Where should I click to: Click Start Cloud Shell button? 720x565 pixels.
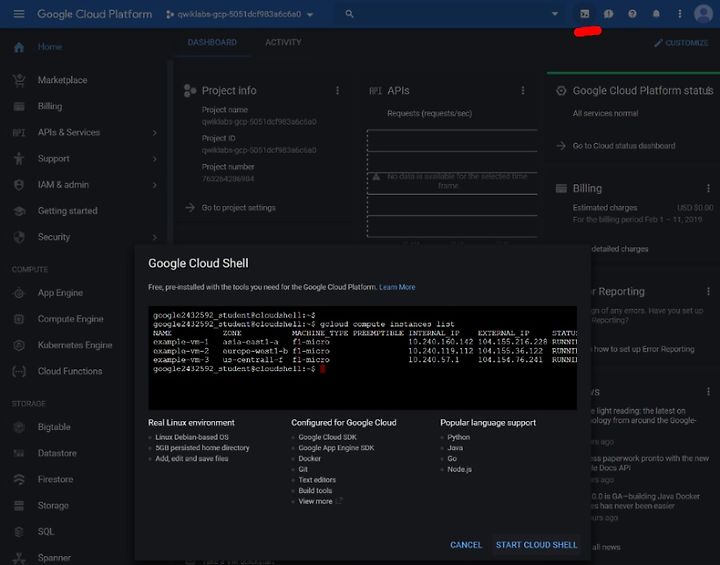click(x=536, y=545)
